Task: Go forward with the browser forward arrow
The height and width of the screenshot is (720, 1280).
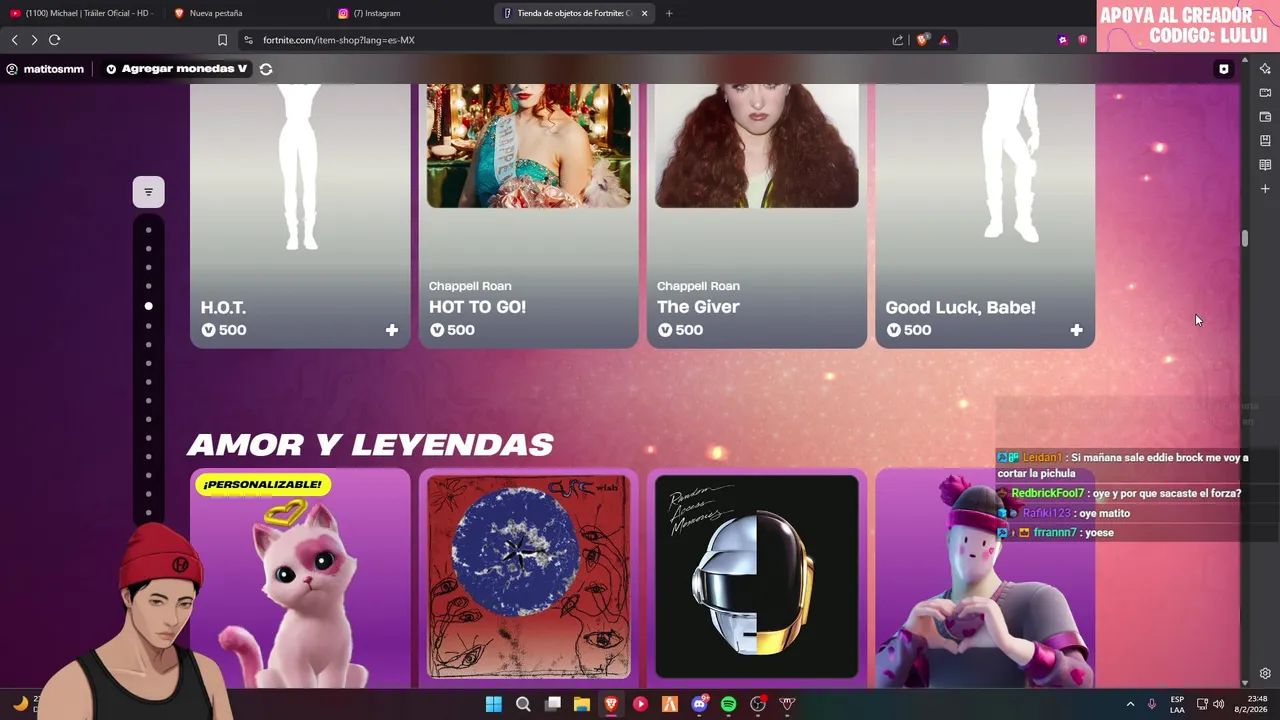Action: (34, 40)
